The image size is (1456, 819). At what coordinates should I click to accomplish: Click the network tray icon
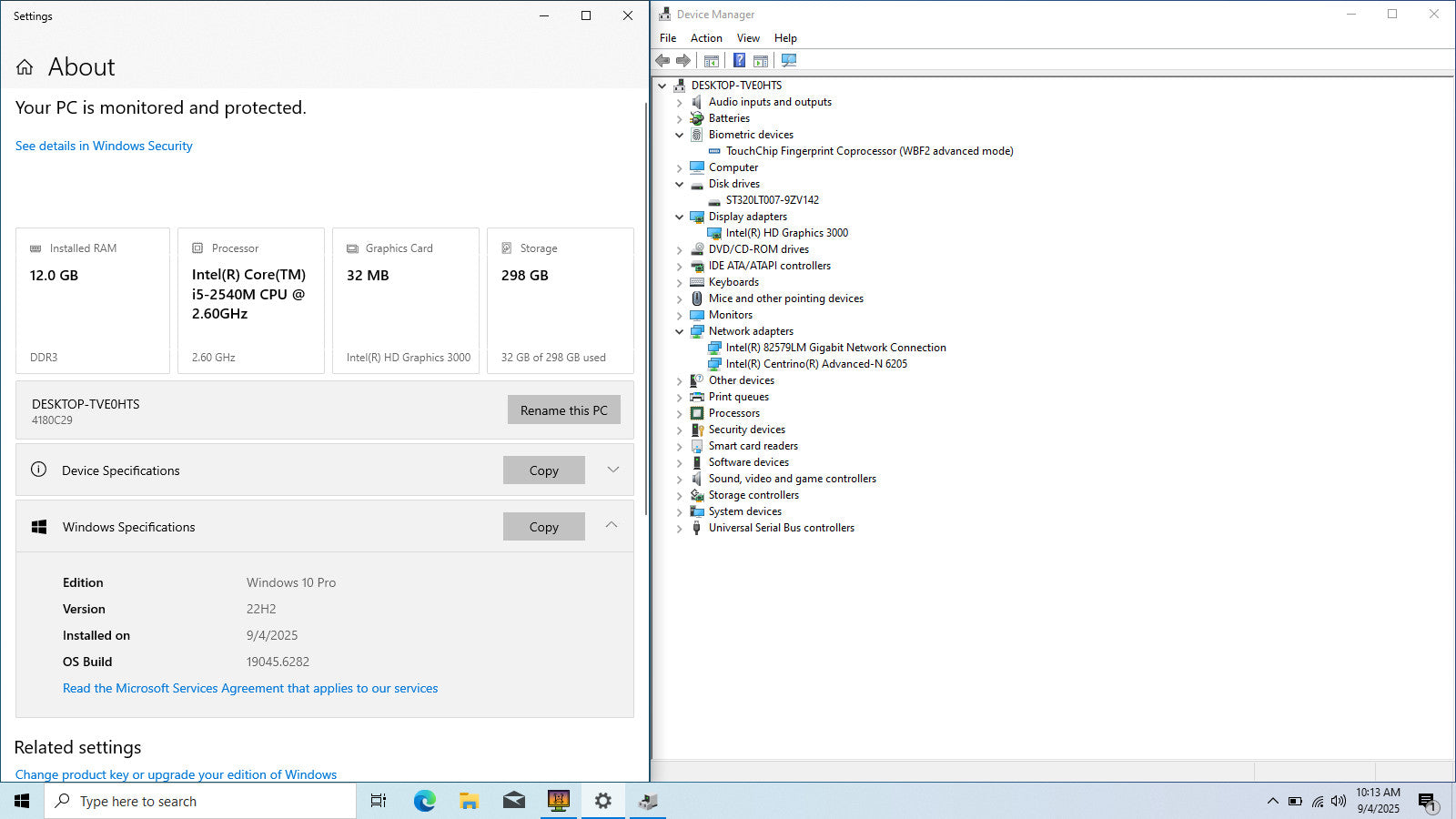coord(1318,802)
